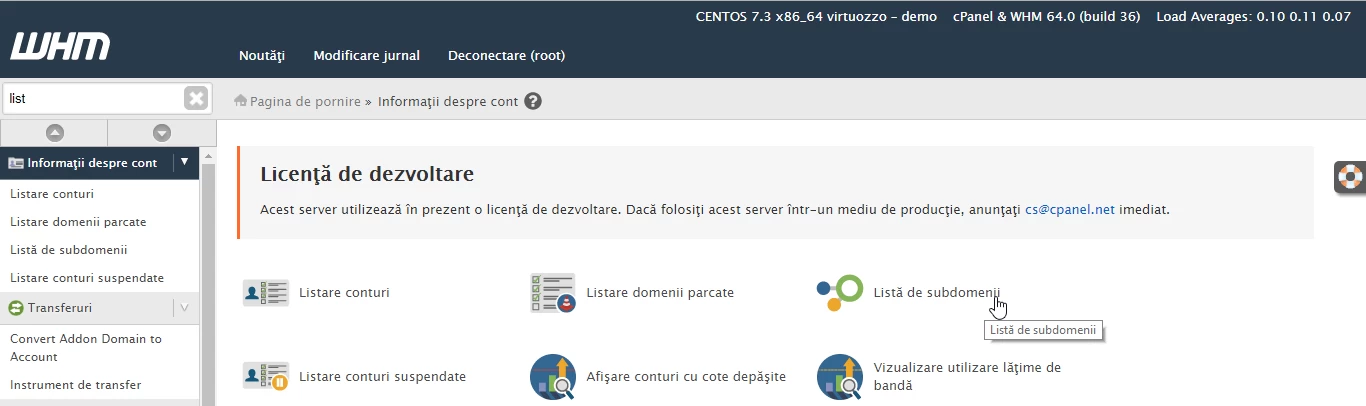
Task: Go to Pagina de pornire breadcrumb link
Action: click(304, 101)
